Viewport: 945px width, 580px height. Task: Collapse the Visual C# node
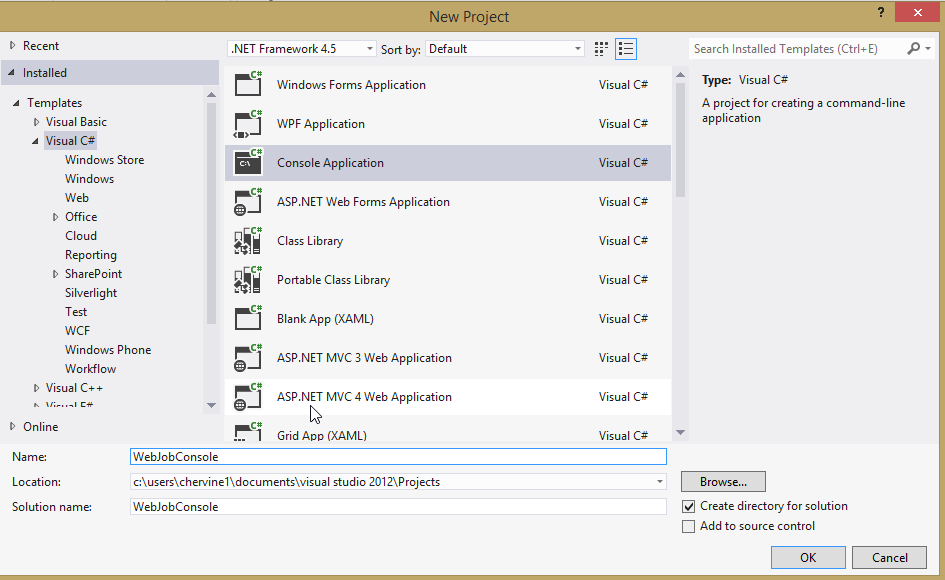point(35,141)
